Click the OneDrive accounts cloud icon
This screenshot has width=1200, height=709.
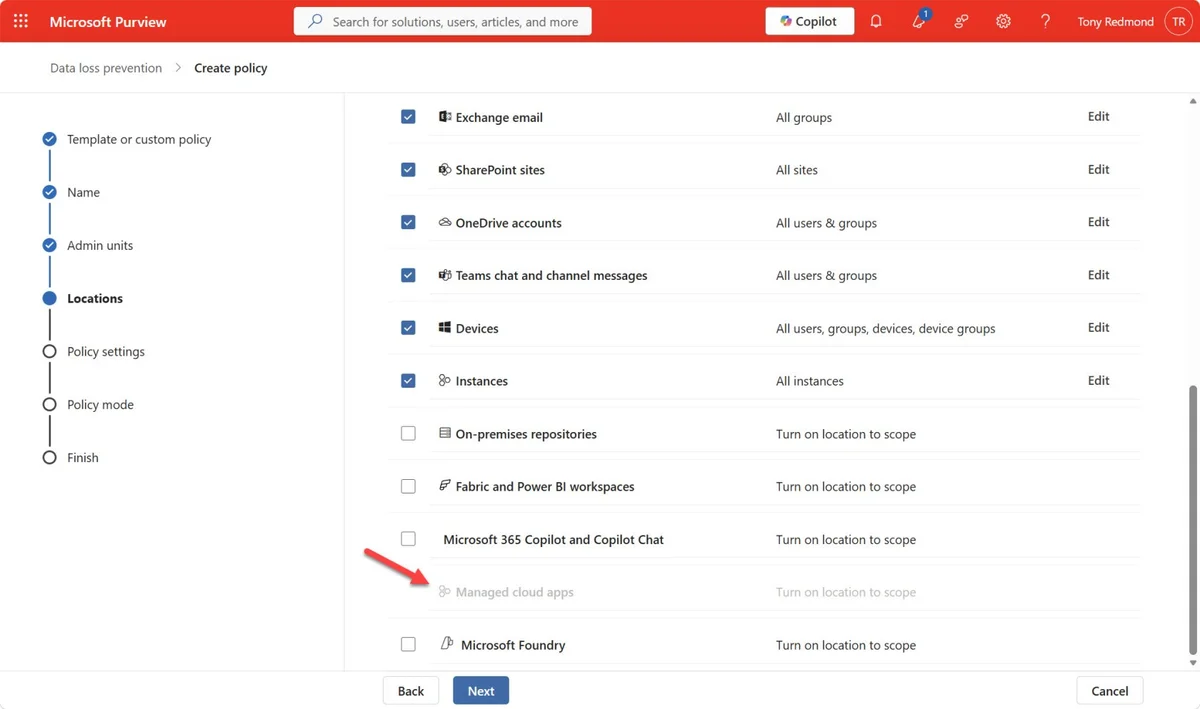[x=445, y=222]
